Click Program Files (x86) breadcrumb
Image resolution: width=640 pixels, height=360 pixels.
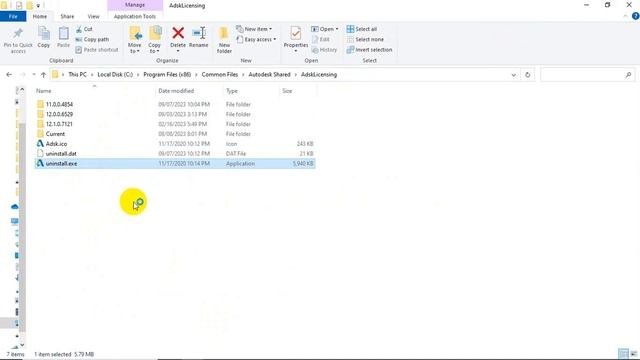(x=167, y=75)
